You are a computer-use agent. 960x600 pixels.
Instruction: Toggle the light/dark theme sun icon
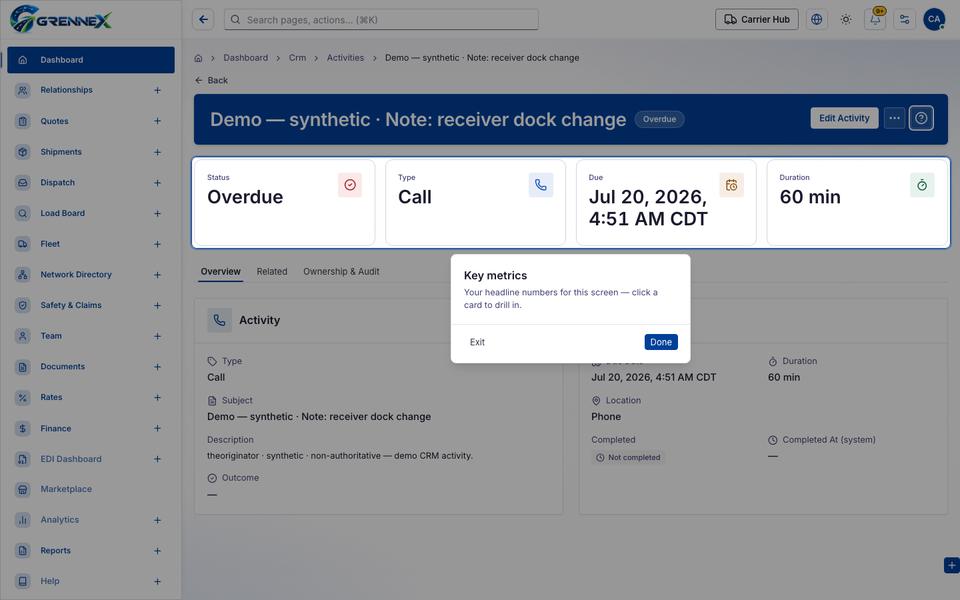846,20
